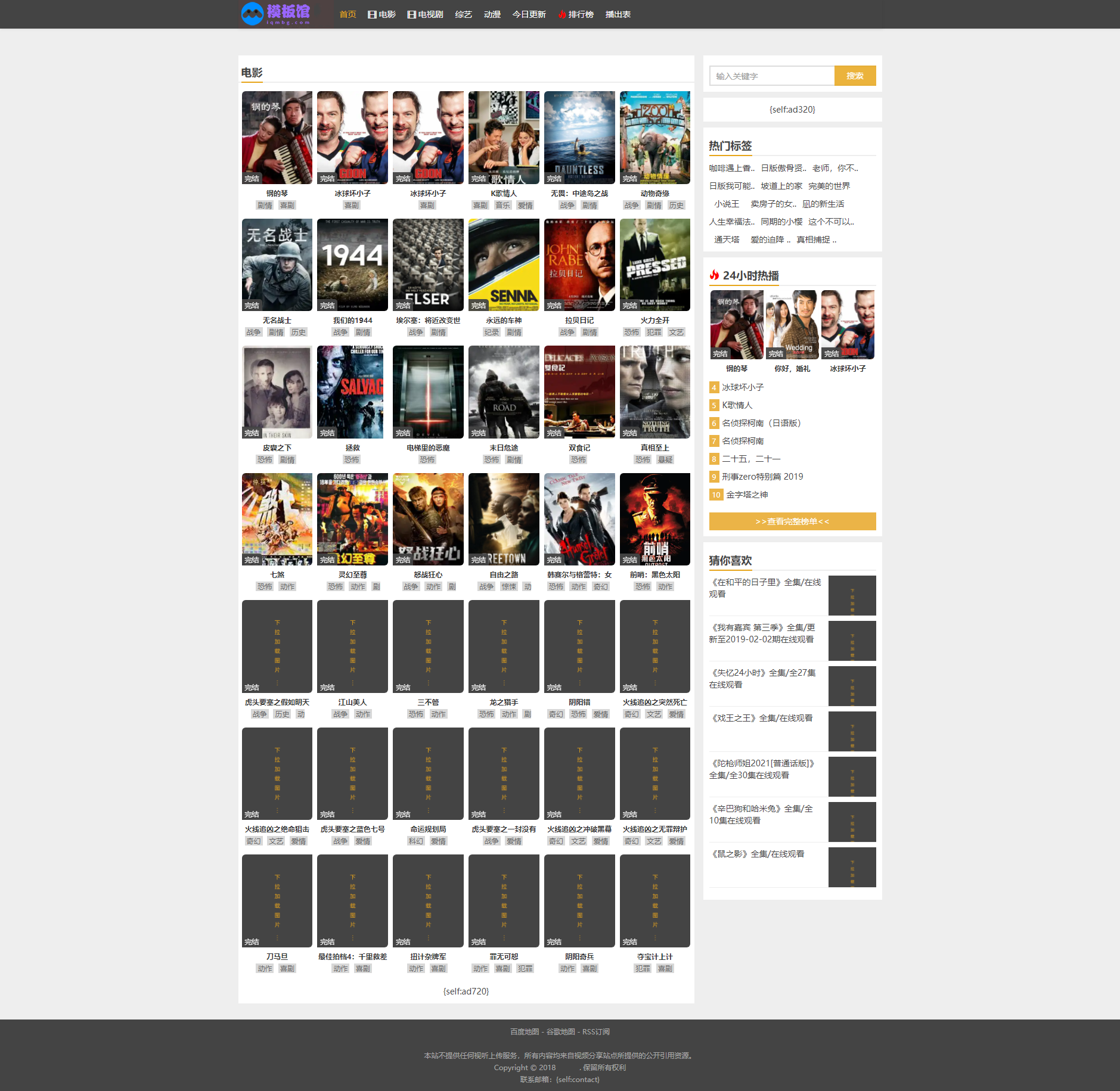Click the 江山美人 movie title link
The width and height of the screenshot is (1120, 1091).
pos(352,703)
